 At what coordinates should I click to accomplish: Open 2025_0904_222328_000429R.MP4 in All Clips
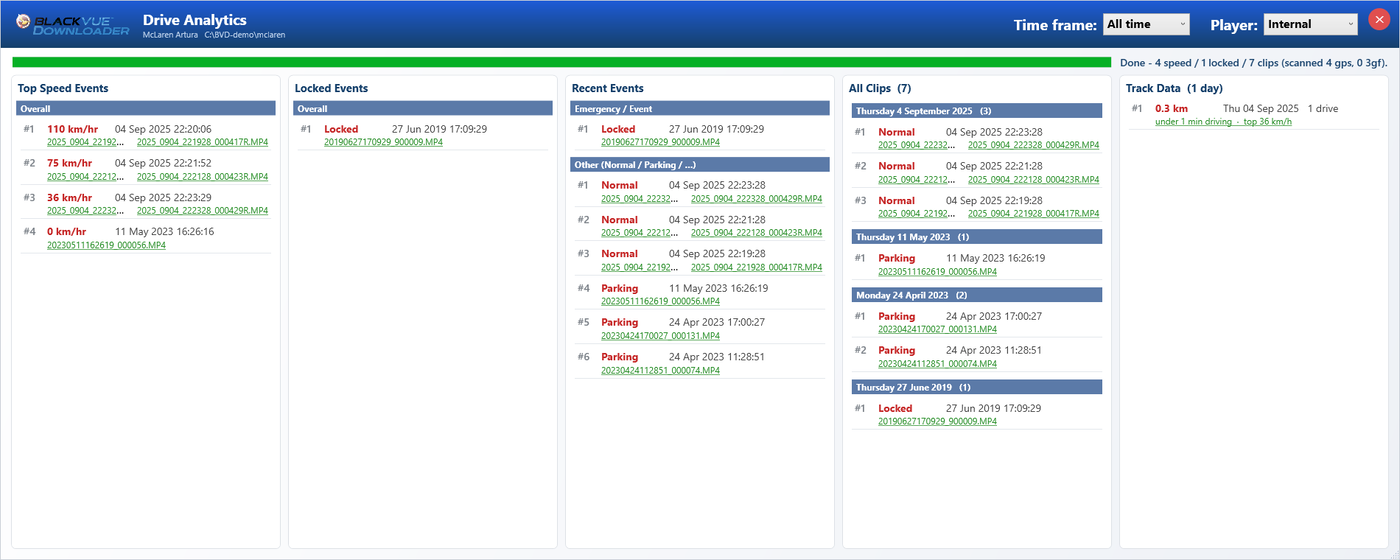coord(1033,145)
